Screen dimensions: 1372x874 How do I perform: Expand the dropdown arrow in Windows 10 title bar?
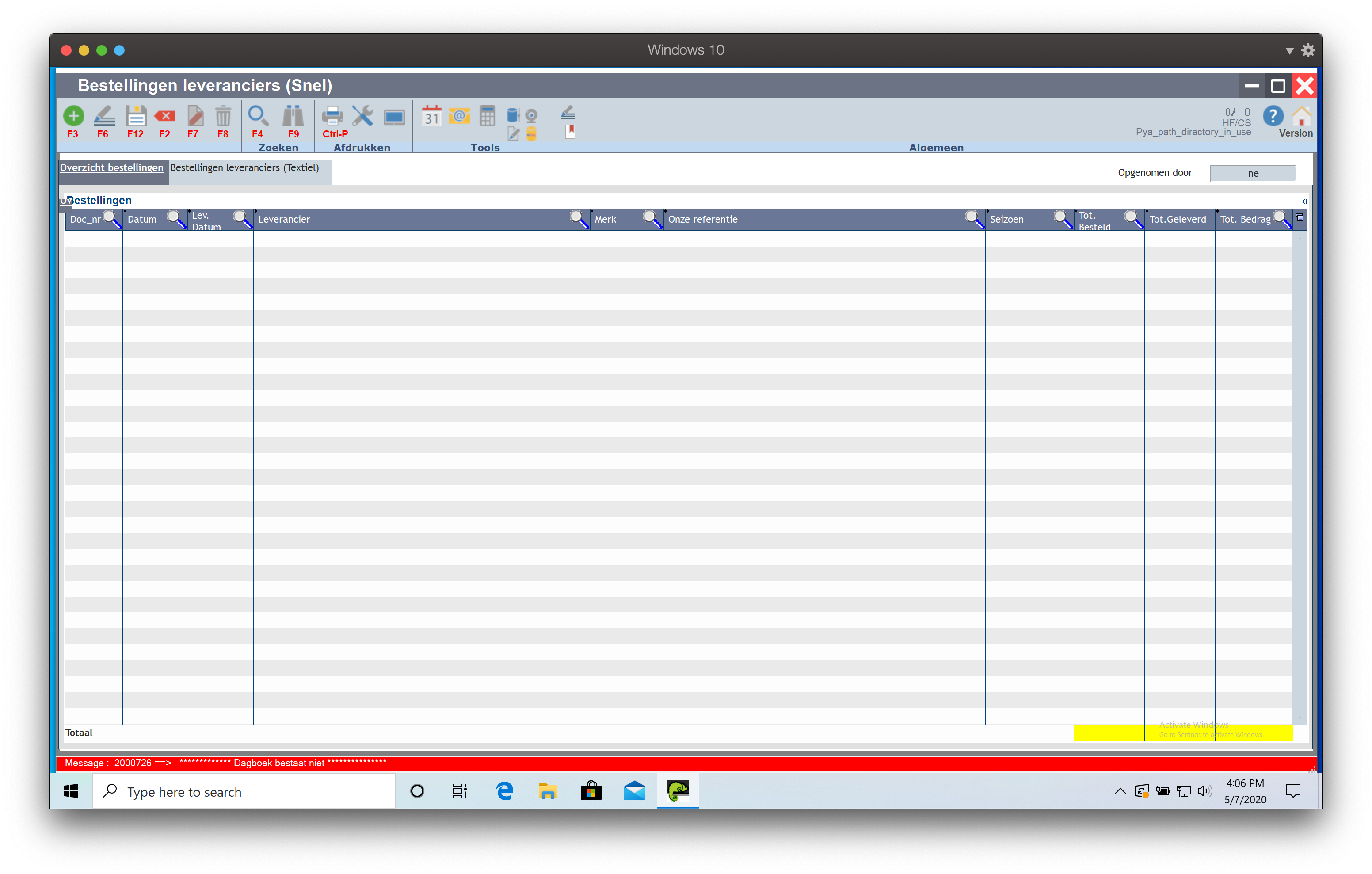point(1289,51)
